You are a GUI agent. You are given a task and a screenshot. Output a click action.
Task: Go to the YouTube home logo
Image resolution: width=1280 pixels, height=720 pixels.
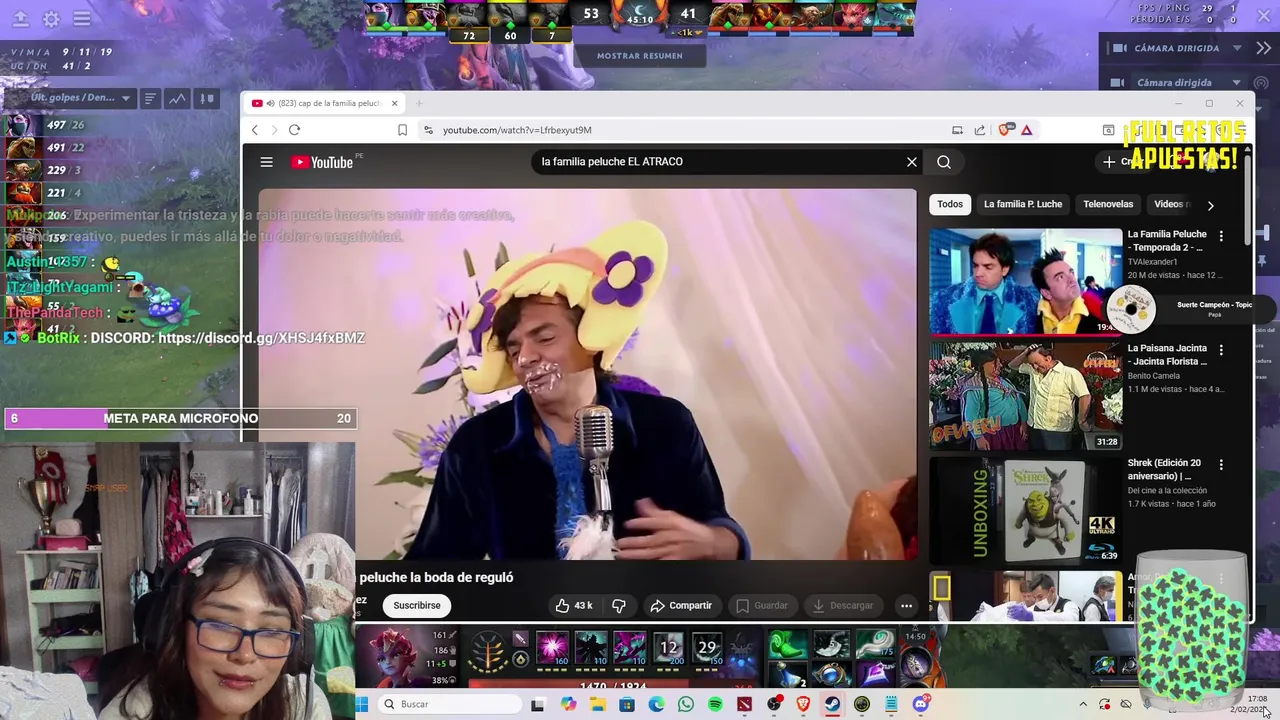click(x=323, y=162)
